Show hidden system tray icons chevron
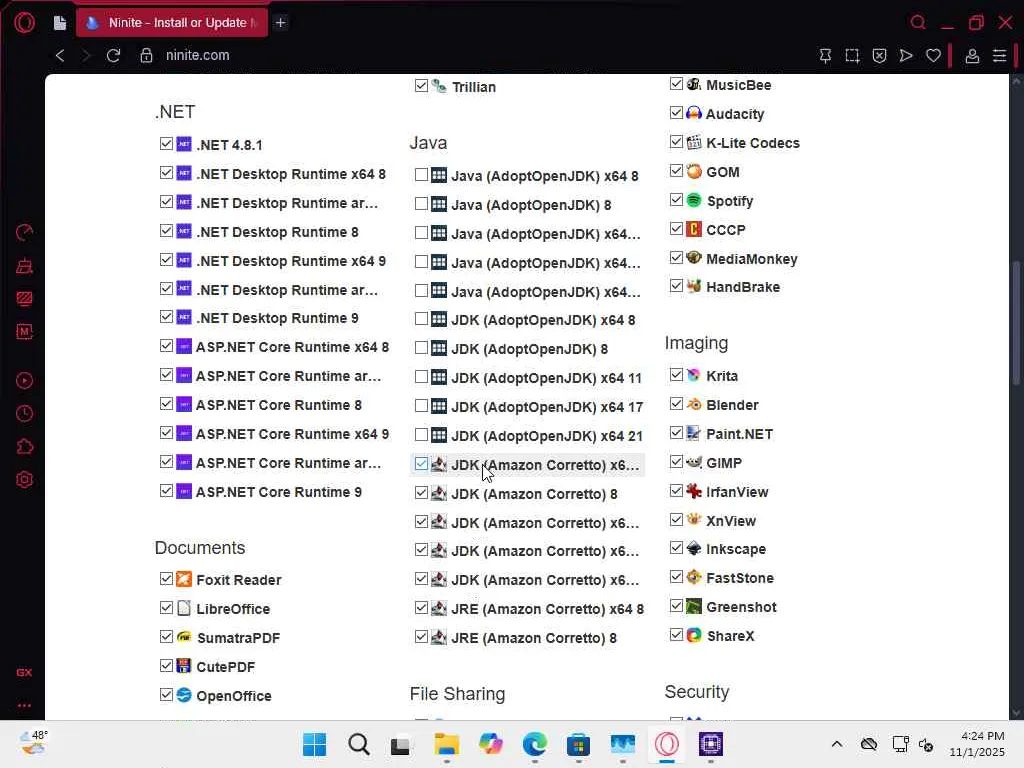The height and width of the screenshot is (768, 1024). (837, 744)
